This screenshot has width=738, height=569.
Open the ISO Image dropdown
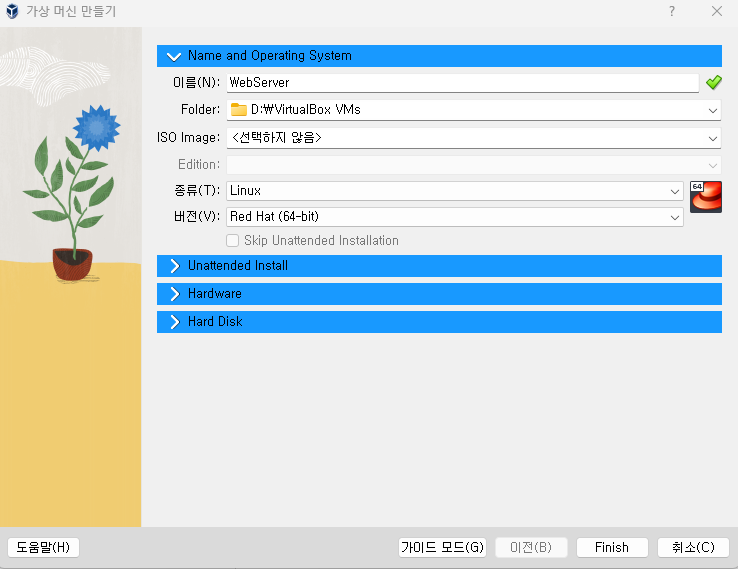tap(713, 138)
